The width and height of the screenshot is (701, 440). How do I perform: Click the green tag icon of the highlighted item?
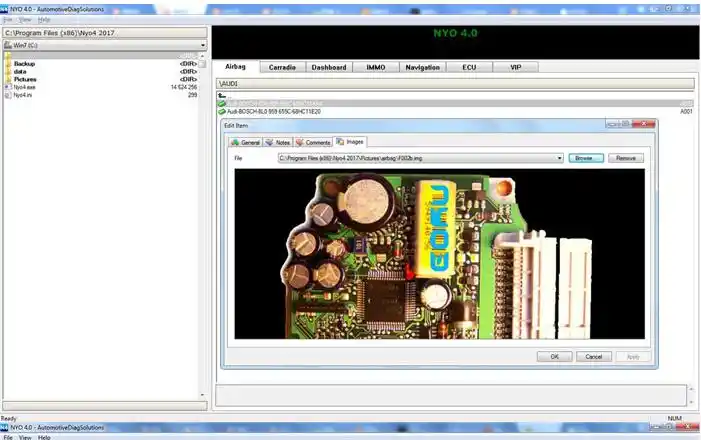[221, 103]
